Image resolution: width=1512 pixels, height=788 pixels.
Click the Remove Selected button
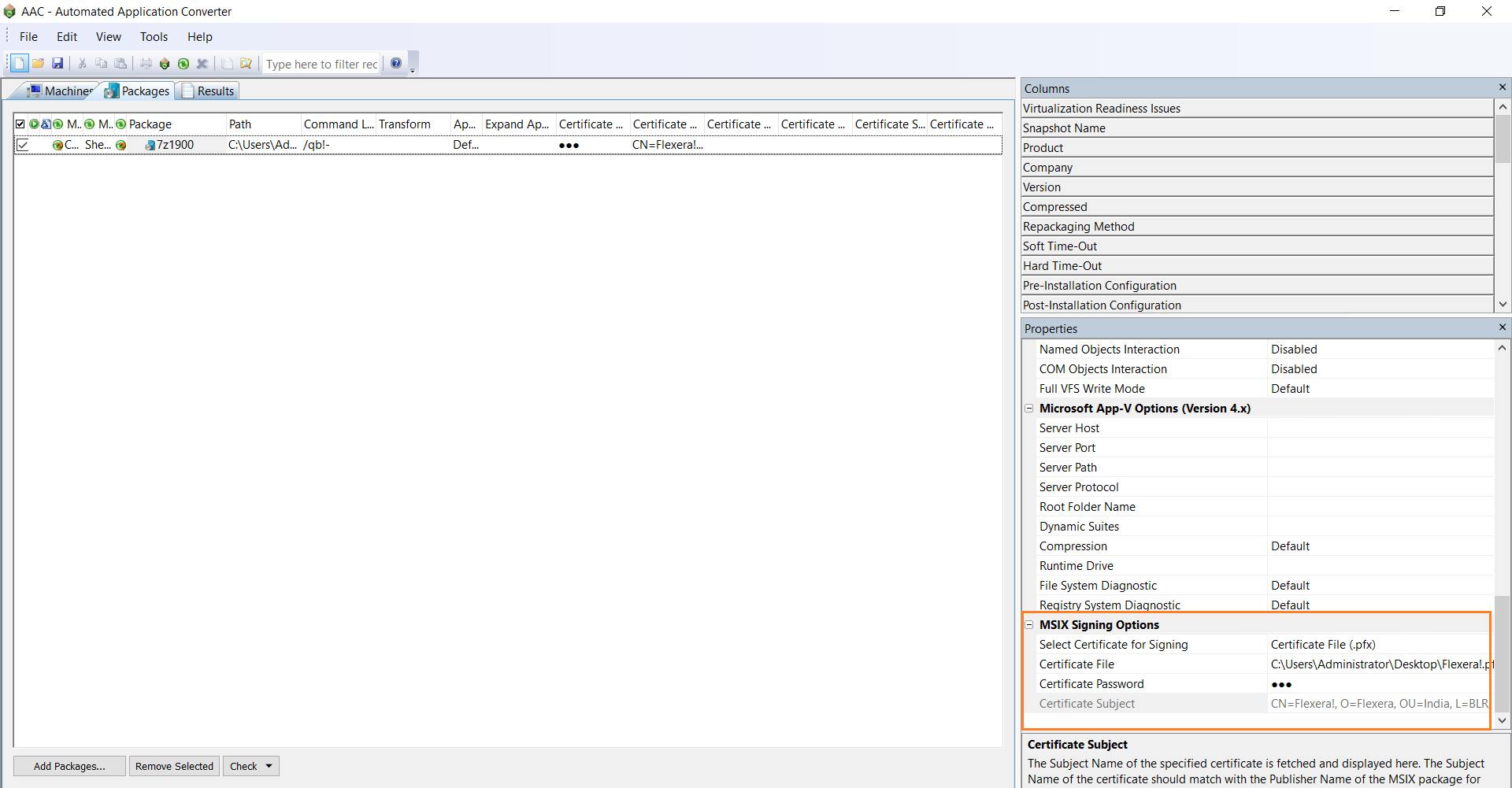point(174,766)
